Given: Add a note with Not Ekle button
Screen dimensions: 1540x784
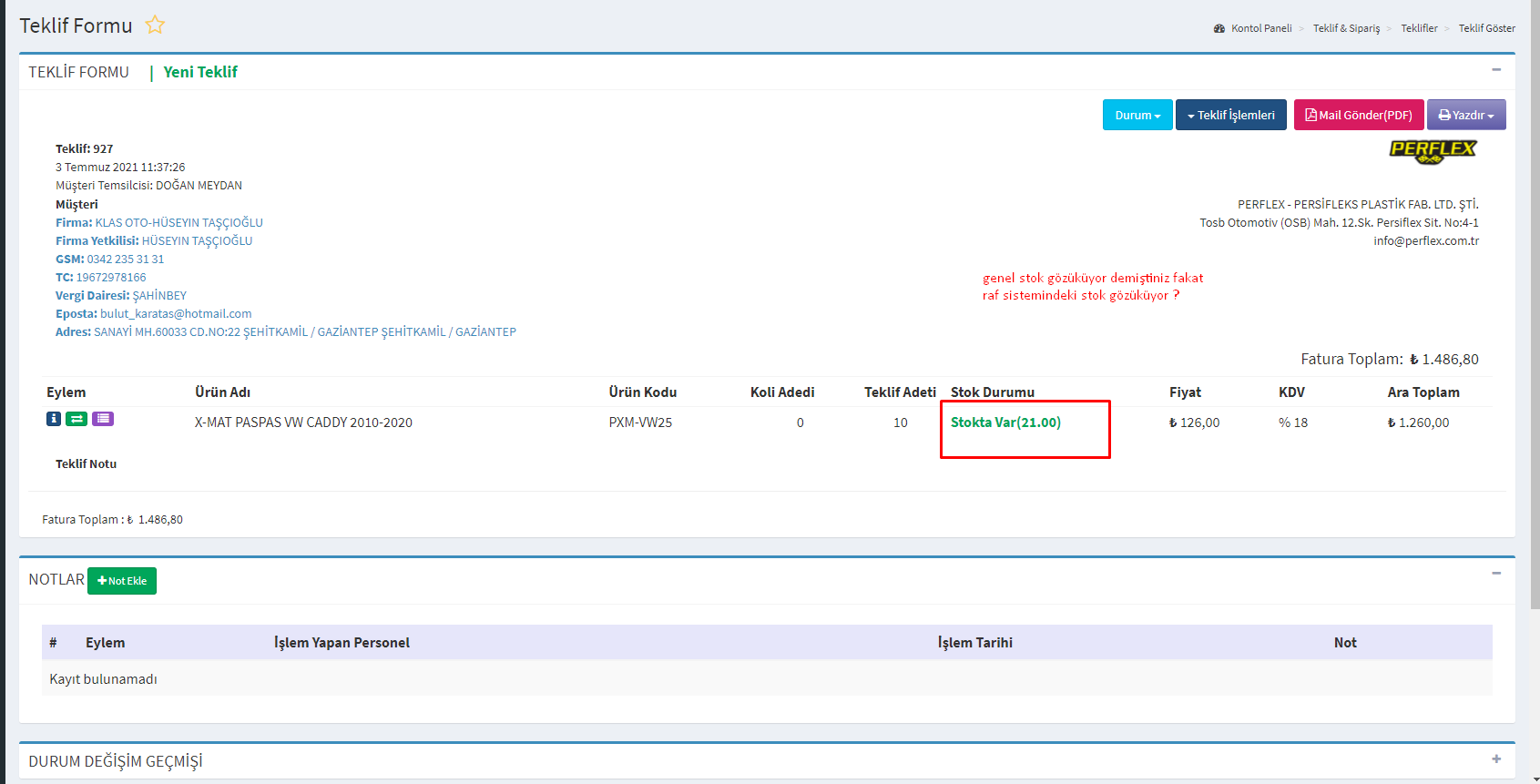Looking at the screenshot, I should [x=122, y=581].
